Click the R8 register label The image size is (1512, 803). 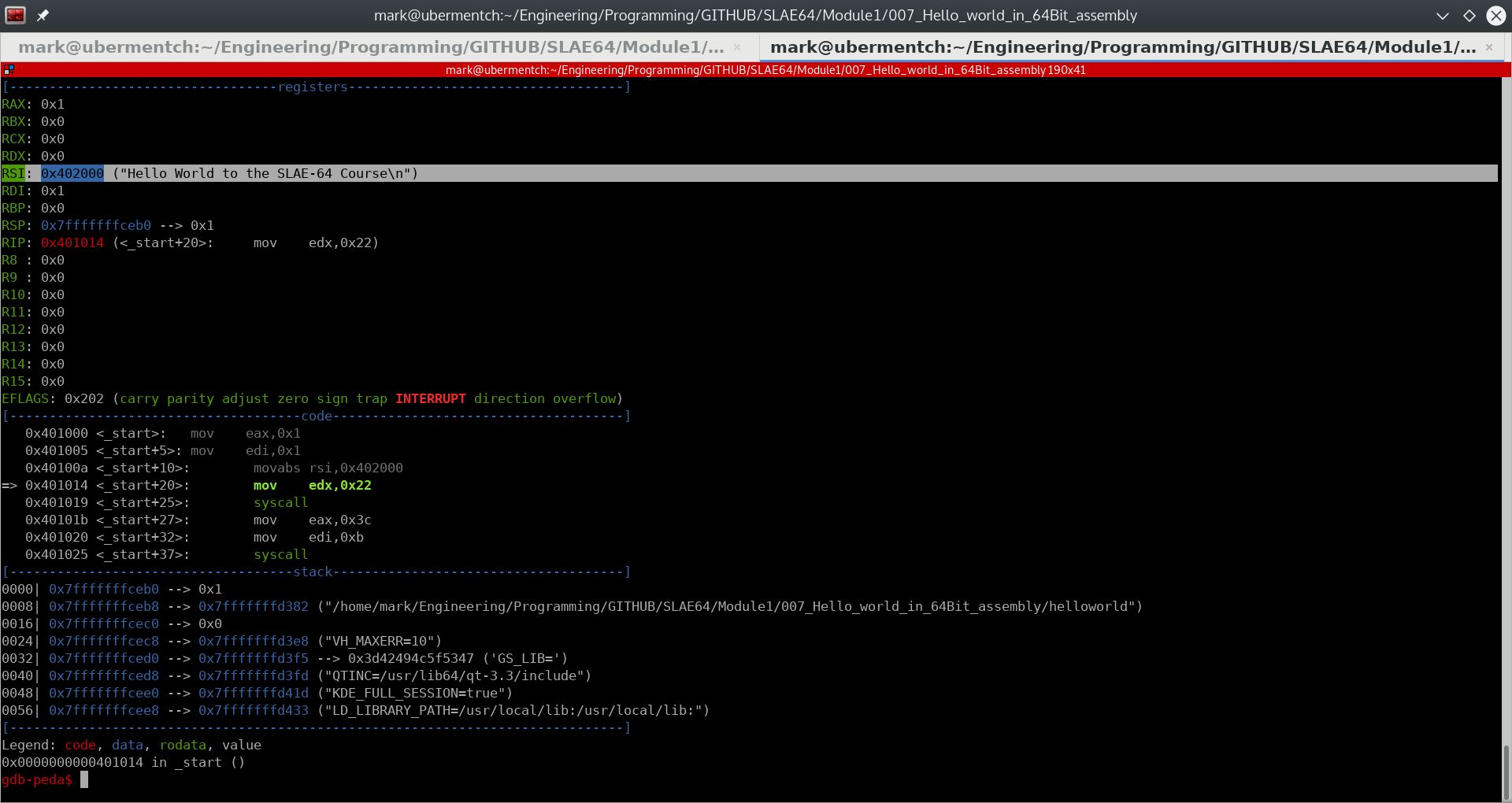pyautogui.click(x=9, y=260)
